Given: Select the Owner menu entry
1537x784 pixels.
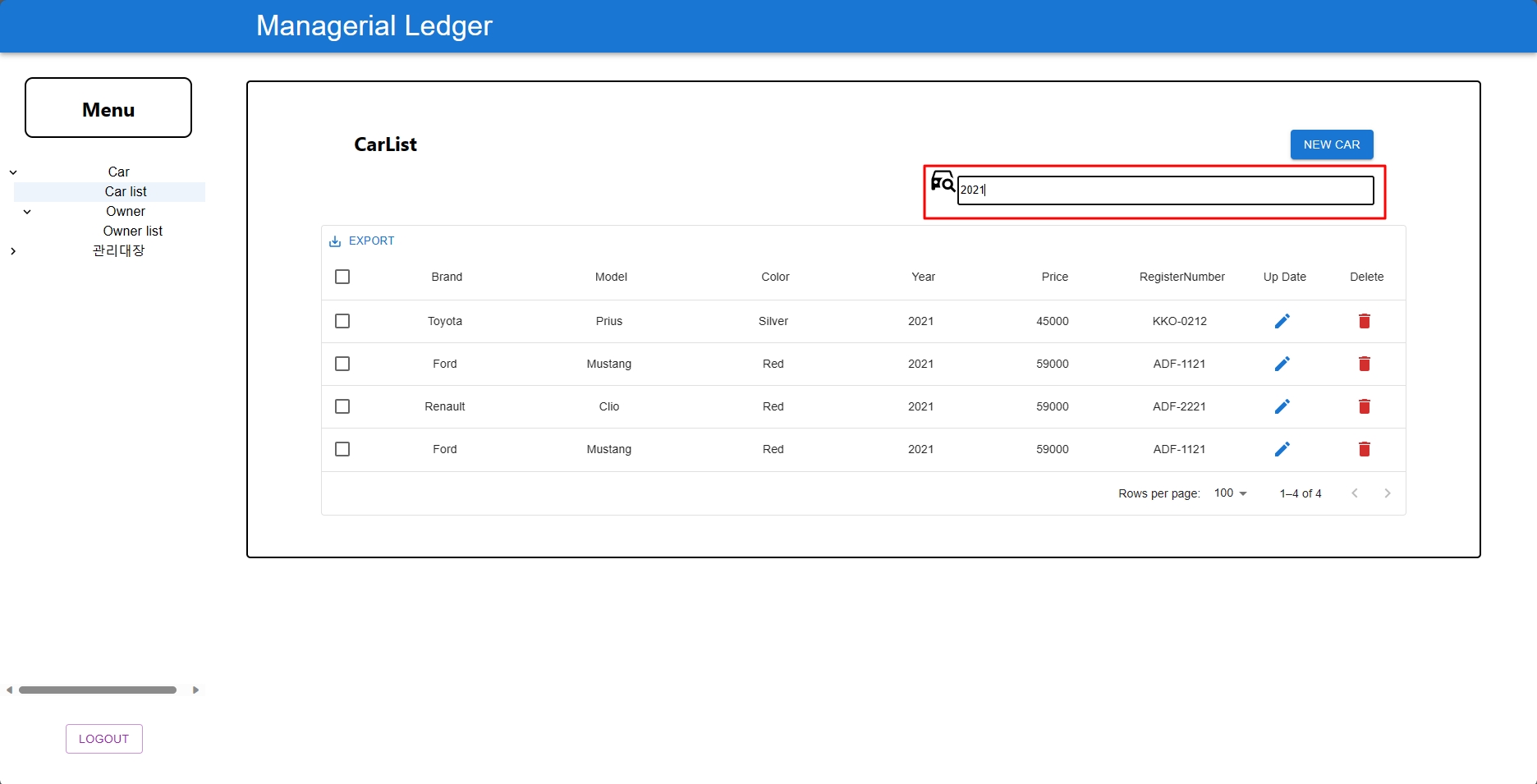Looking at the screenshot, I should click(126, 212).
